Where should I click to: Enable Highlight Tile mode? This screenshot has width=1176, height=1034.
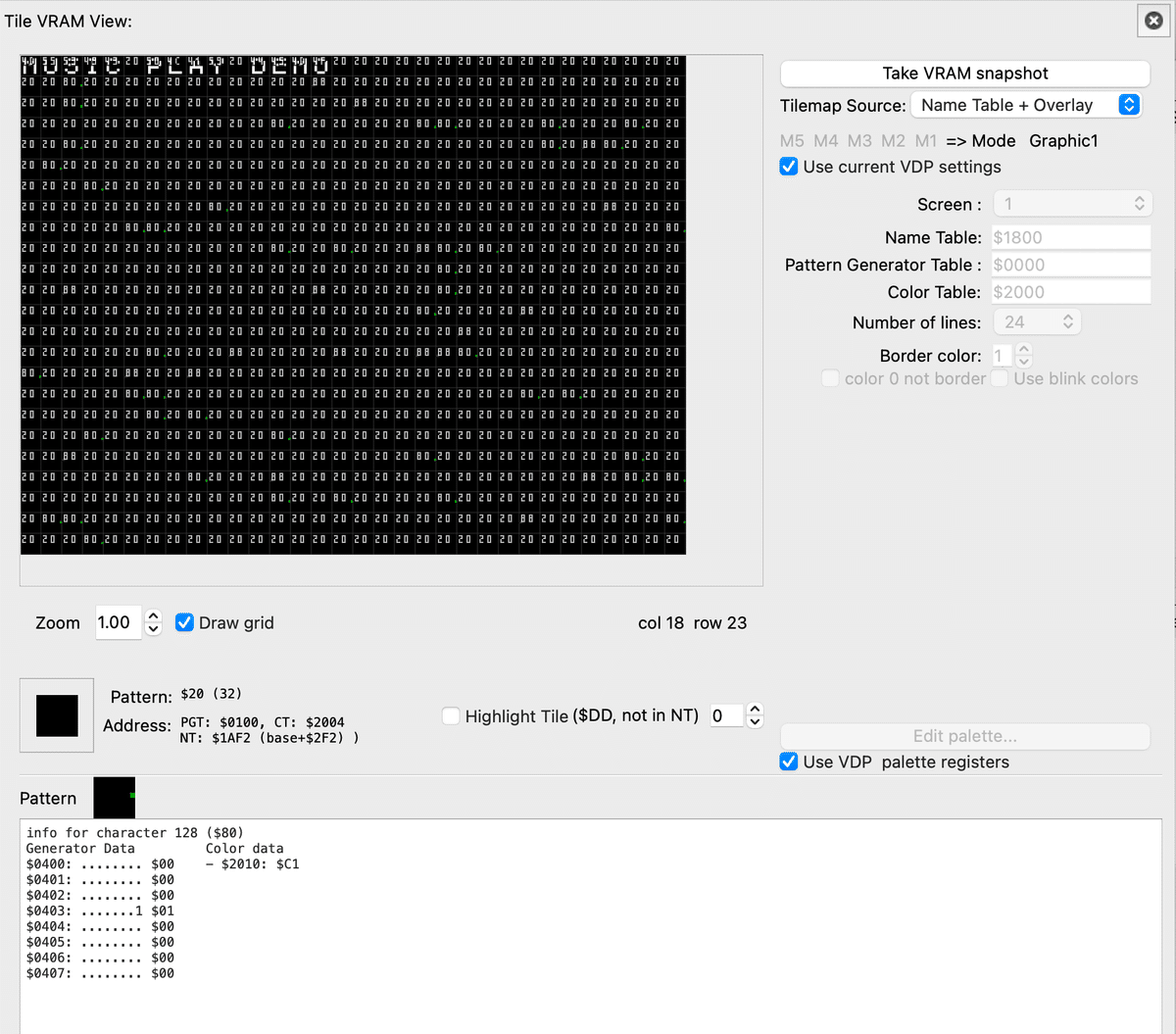[451, 715]
